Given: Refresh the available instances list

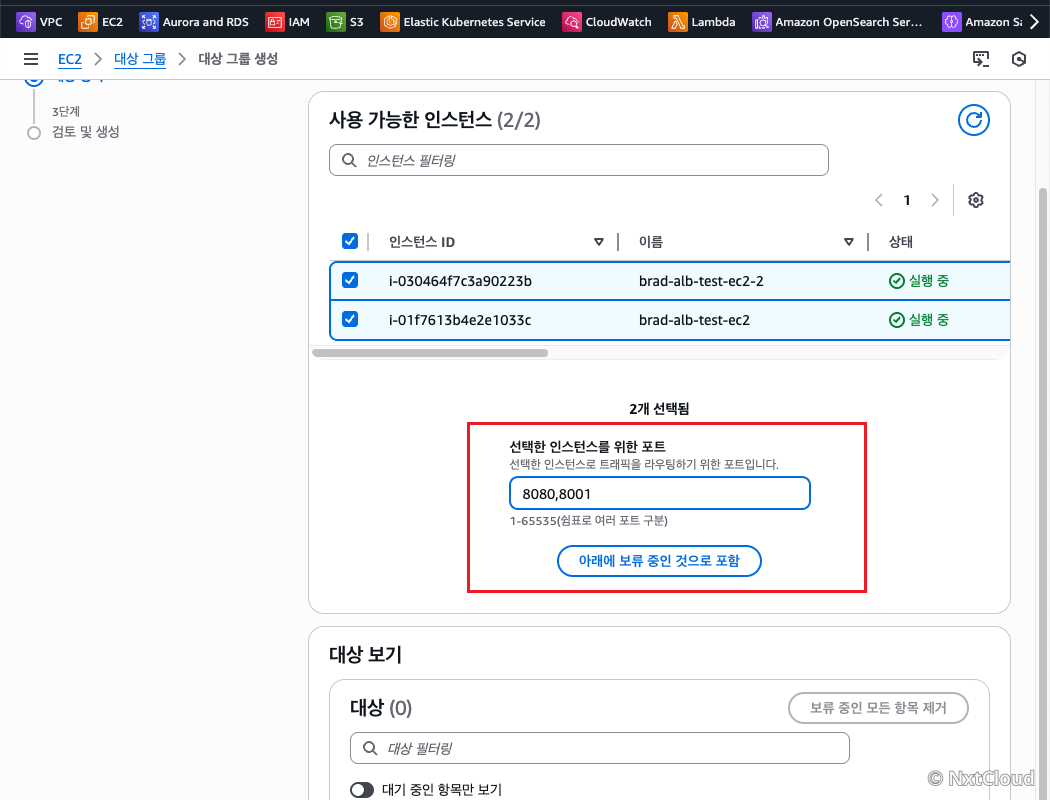Looking at the screenshot, I should (974, 120).
